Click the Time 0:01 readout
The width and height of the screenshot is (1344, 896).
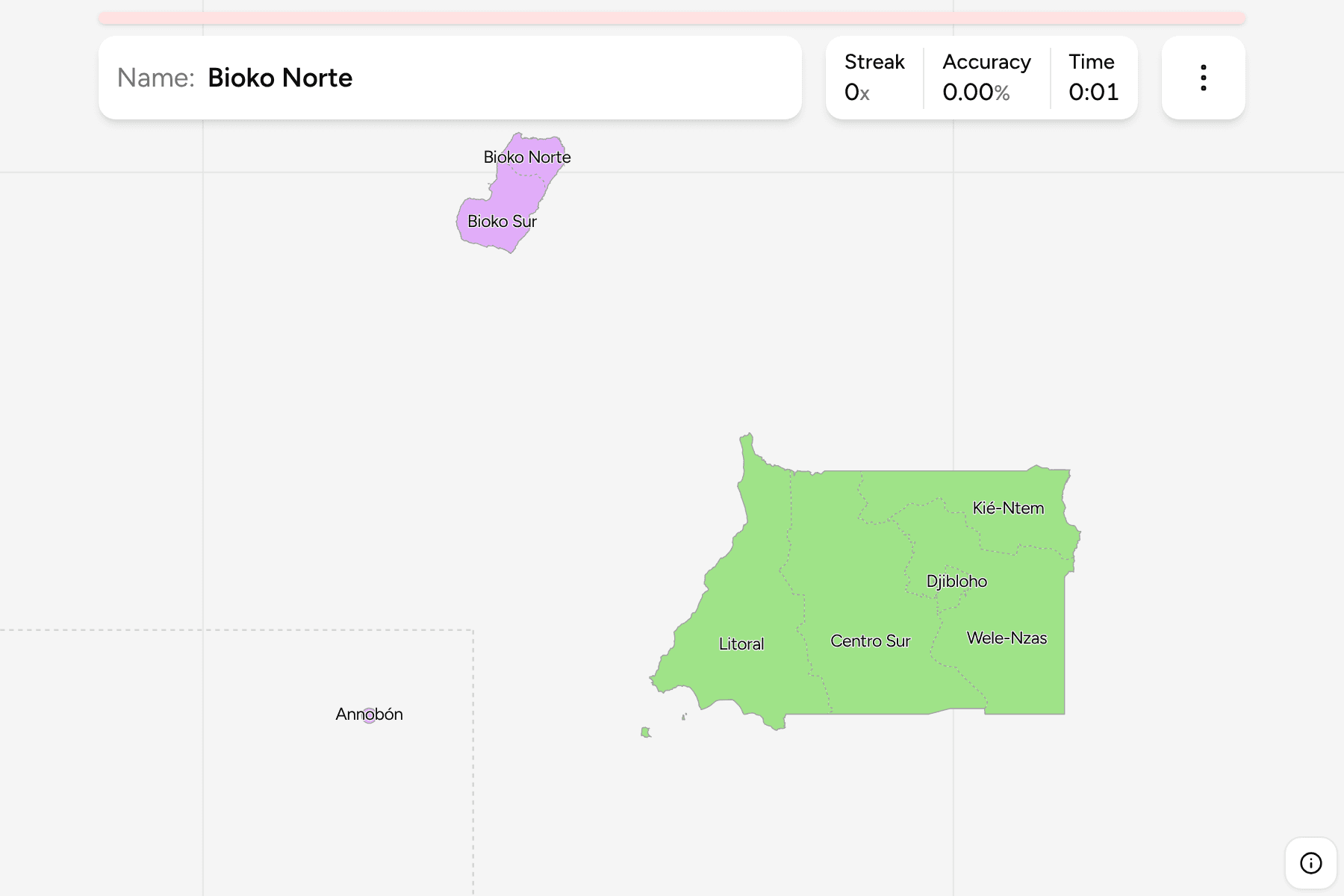pos(1093,93)
